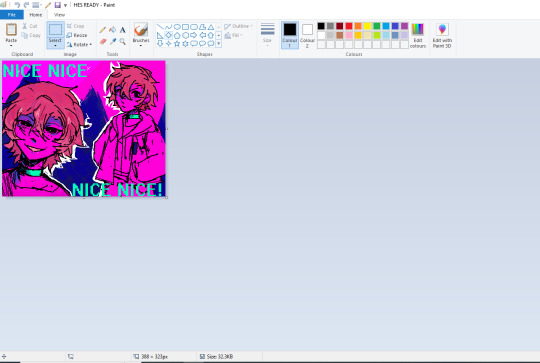Pick the purple palette colour
Screen dimensions: 540x363
click(404, 26)
